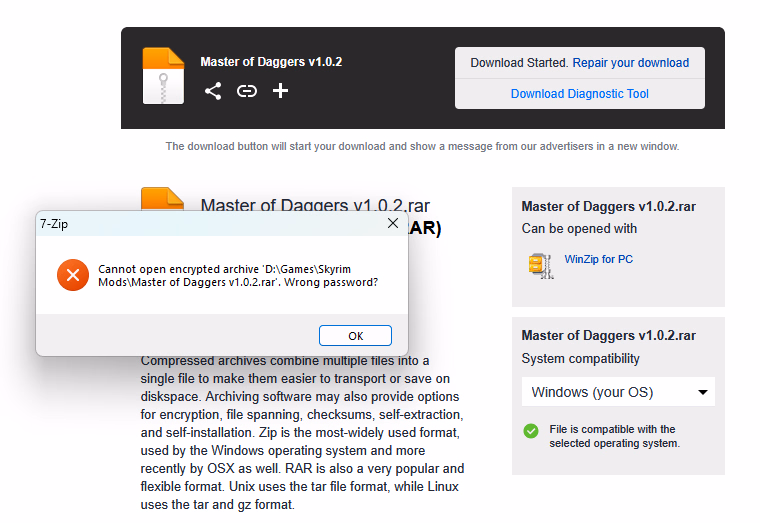Screen dimensions: 760x523
Task: Close the 7-Zip error dialog
Action: click(x=393, y=224)
